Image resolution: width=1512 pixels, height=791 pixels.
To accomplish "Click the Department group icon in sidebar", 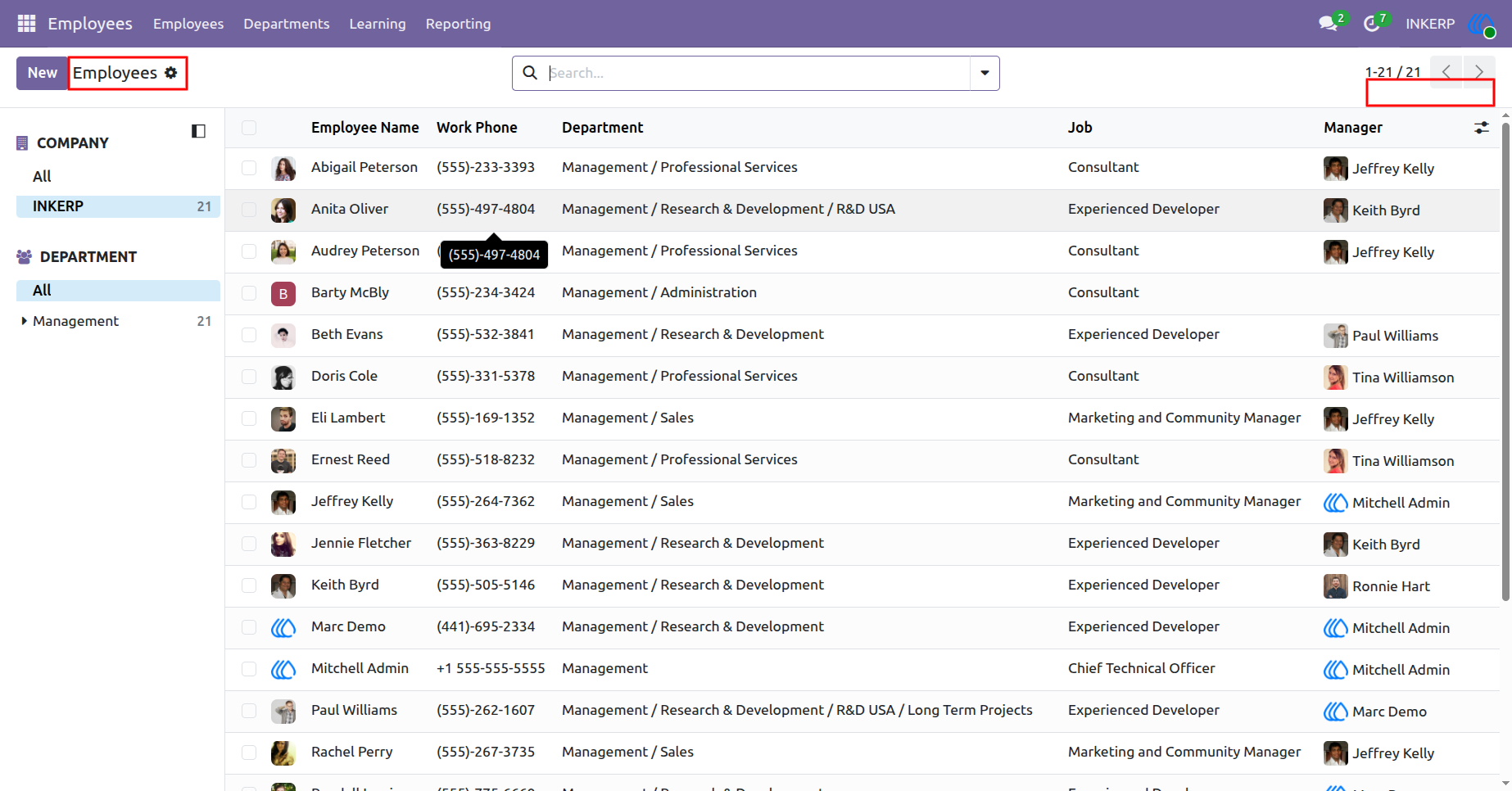I will pos(25,257).
